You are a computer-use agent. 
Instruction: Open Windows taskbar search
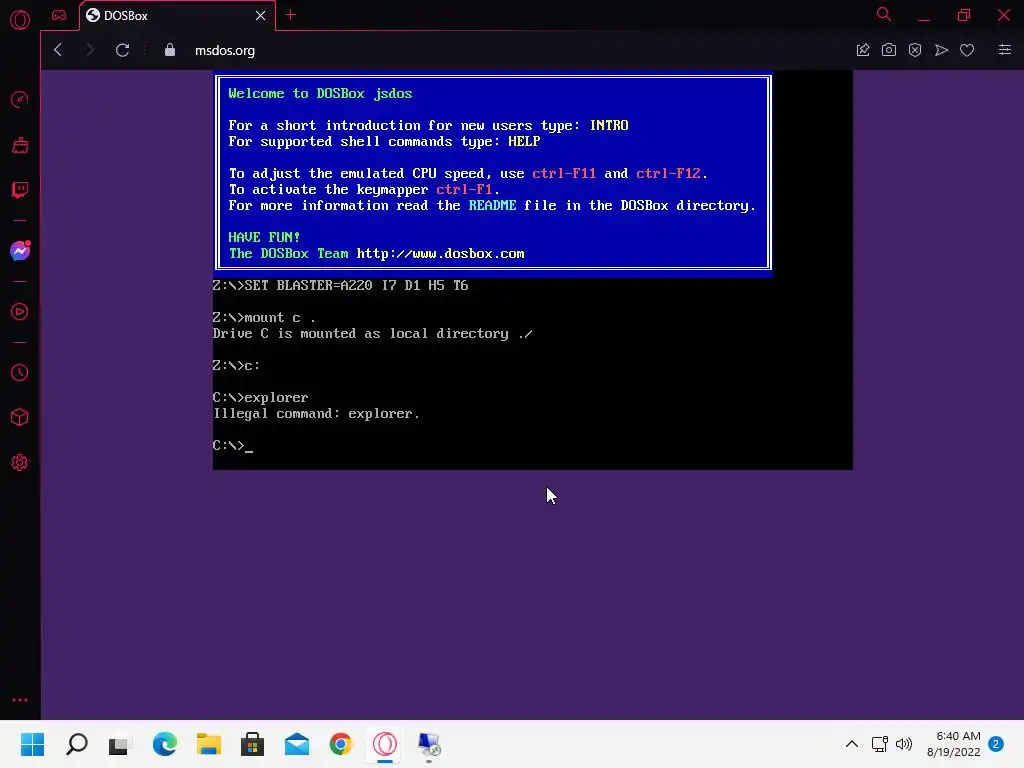(76, 744)
